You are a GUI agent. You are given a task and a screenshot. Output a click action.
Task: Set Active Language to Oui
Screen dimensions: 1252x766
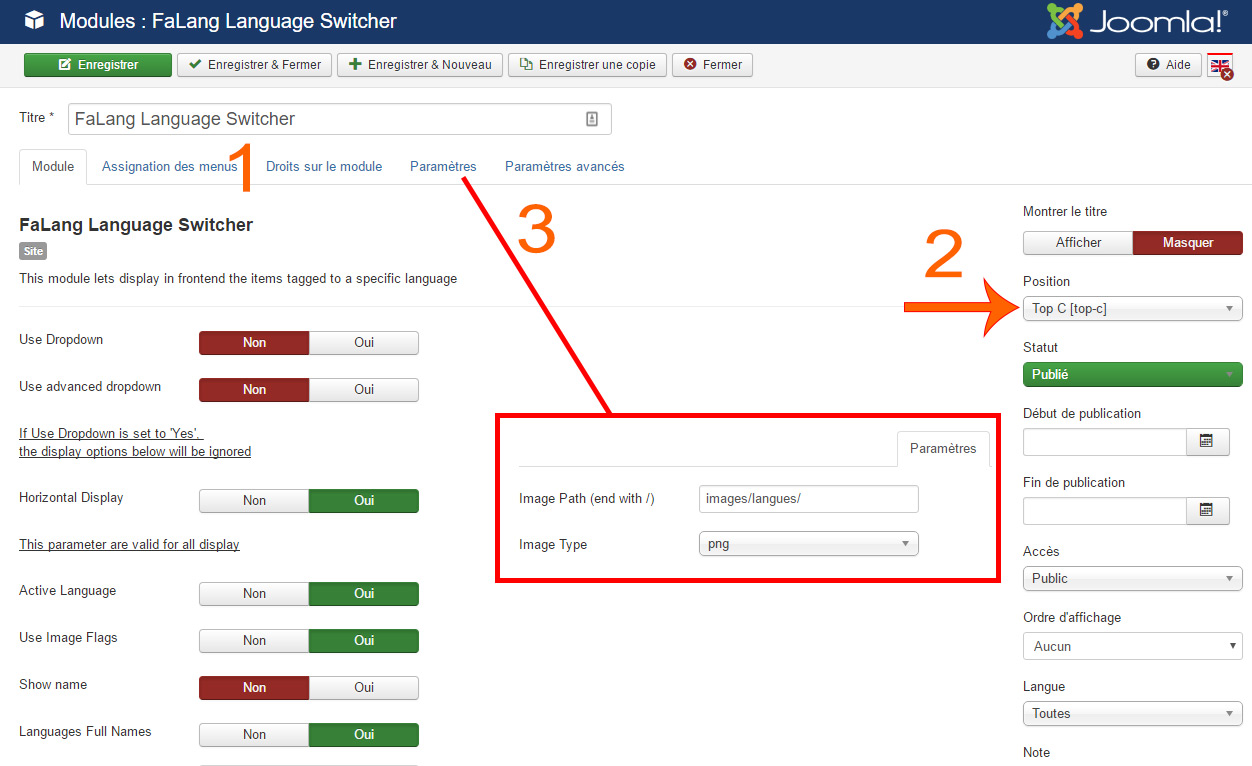point(364,594)
